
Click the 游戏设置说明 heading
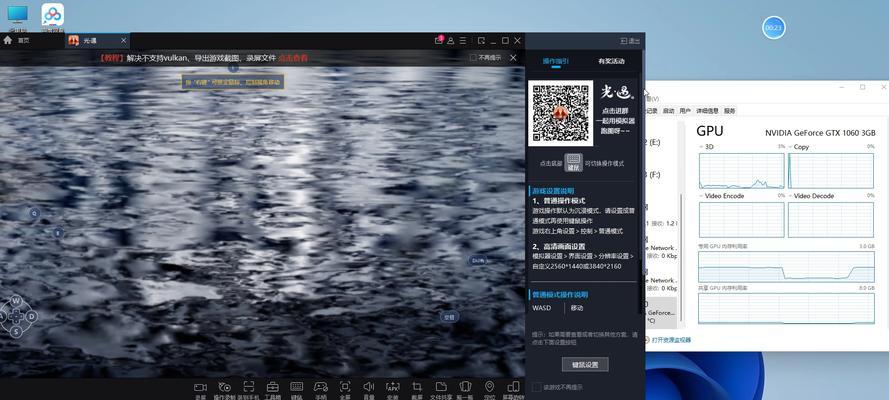[x=553, y=191]
